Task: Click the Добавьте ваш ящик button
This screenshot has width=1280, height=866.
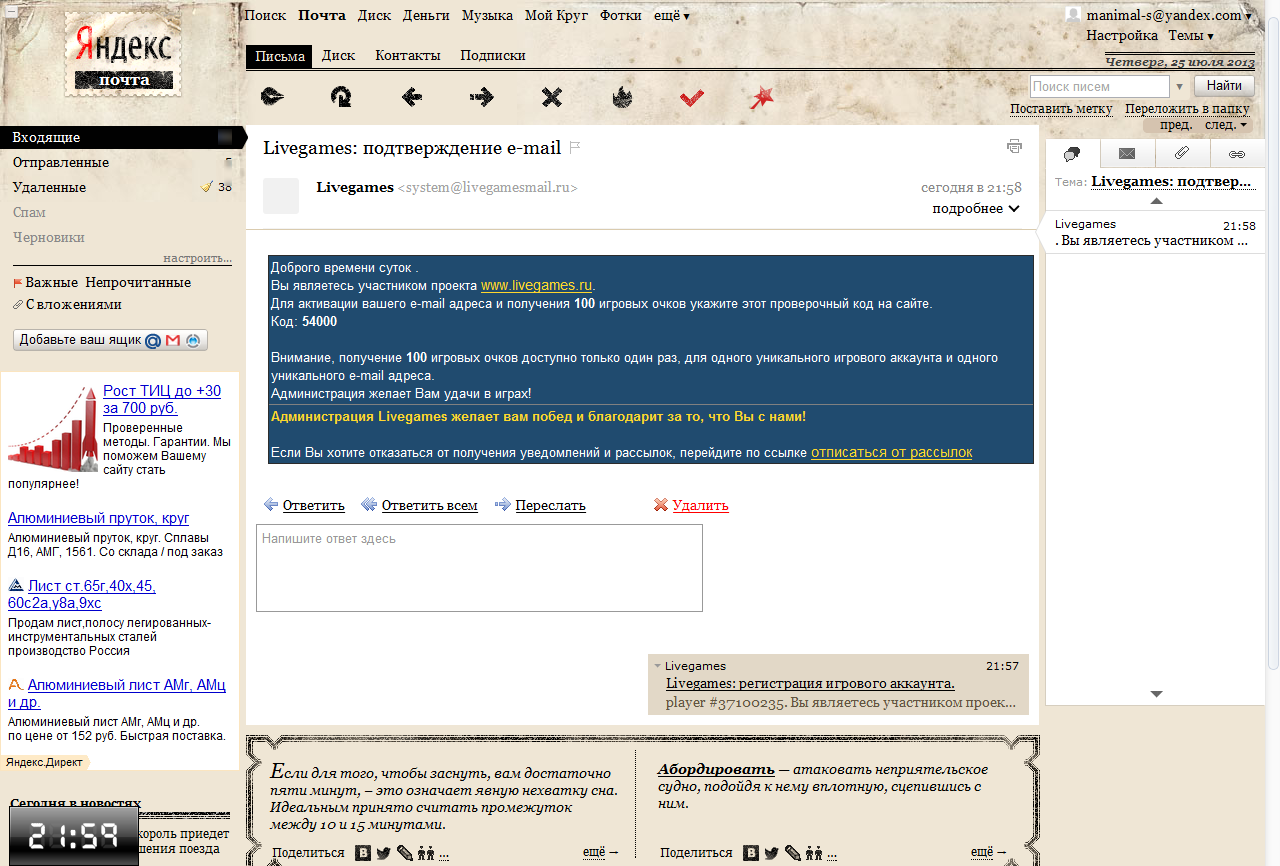Action: 110,340
